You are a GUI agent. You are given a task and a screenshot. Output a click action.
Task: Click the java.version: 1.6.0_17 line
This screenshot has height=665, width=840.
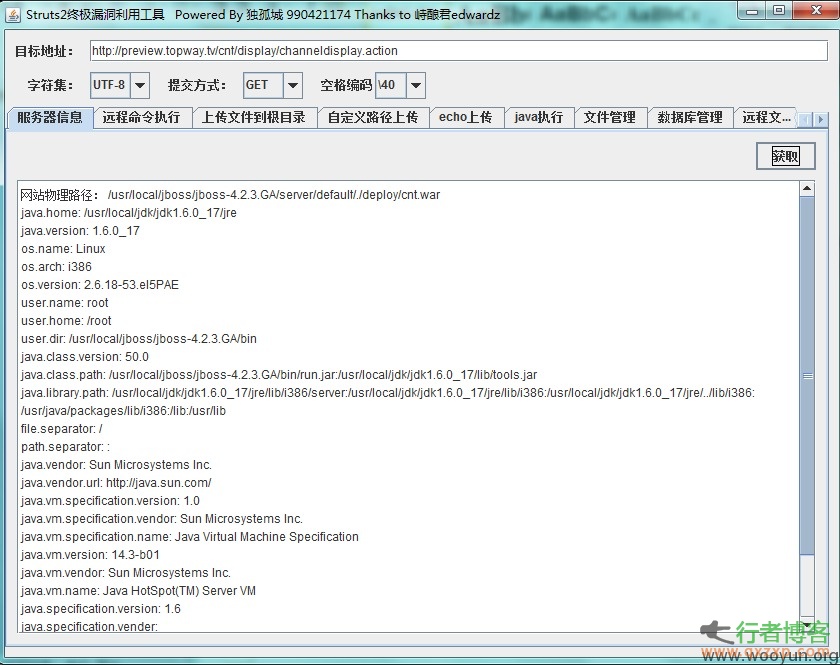click(x=80, y=231)
